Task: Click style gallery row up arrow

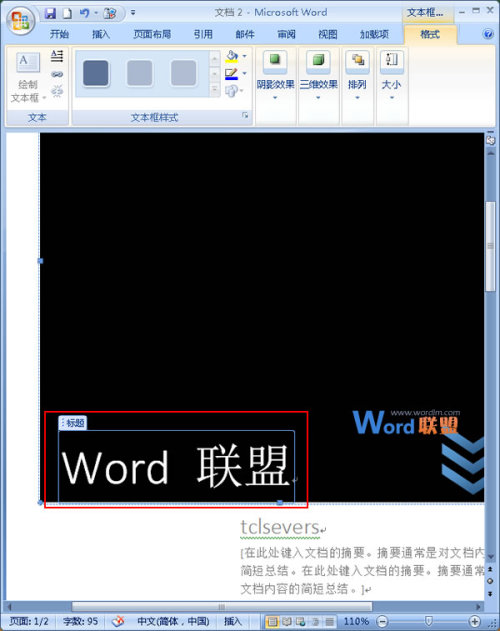Action: coord(215,59)
